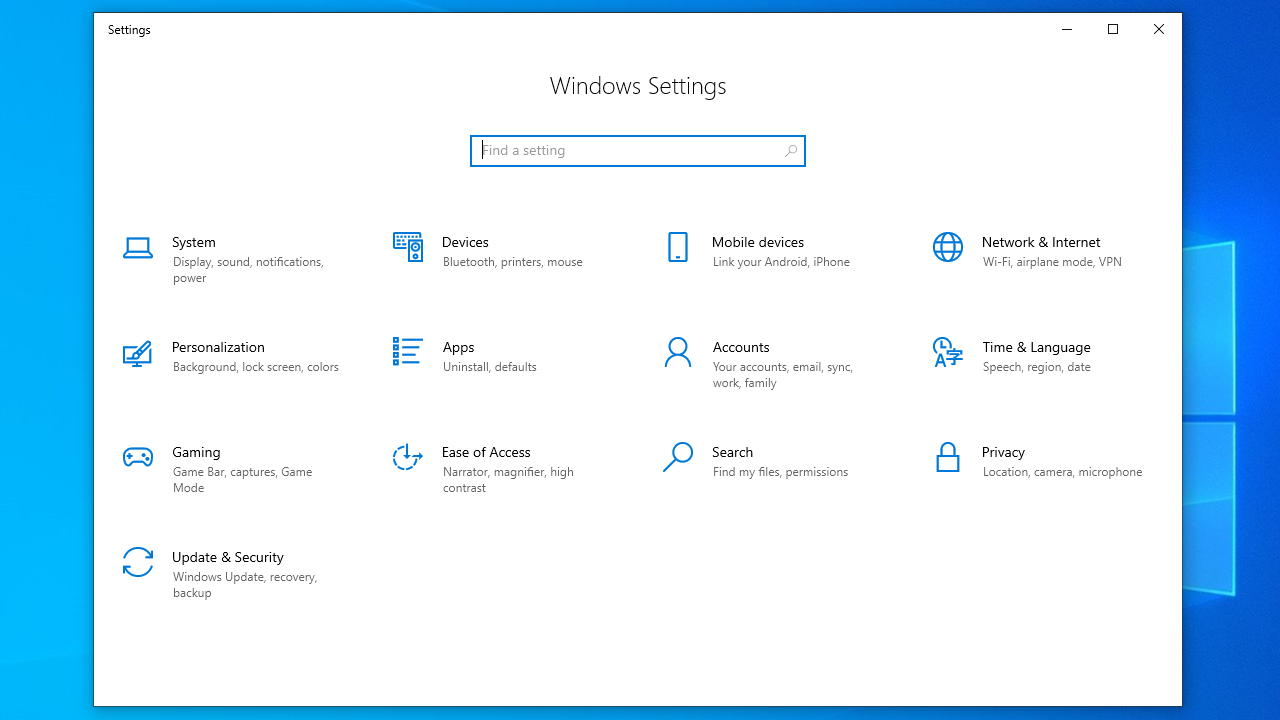
Task: Open the Network & Internet title
Action: pos(1041,242)
